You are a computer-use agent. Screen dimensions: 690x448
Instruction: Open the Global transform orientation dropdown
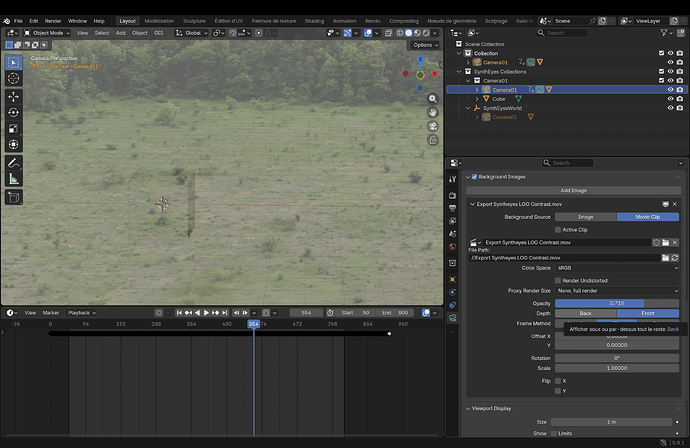[x=191, y=33]
